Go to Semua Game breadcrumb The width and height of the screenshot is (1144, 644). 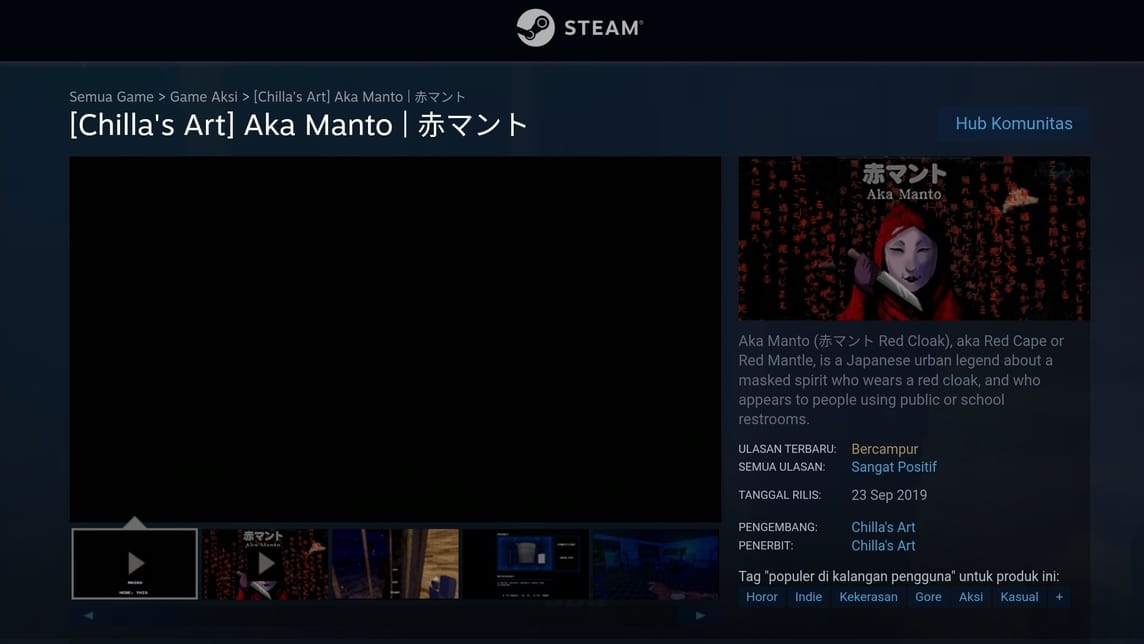click(111, 97)
